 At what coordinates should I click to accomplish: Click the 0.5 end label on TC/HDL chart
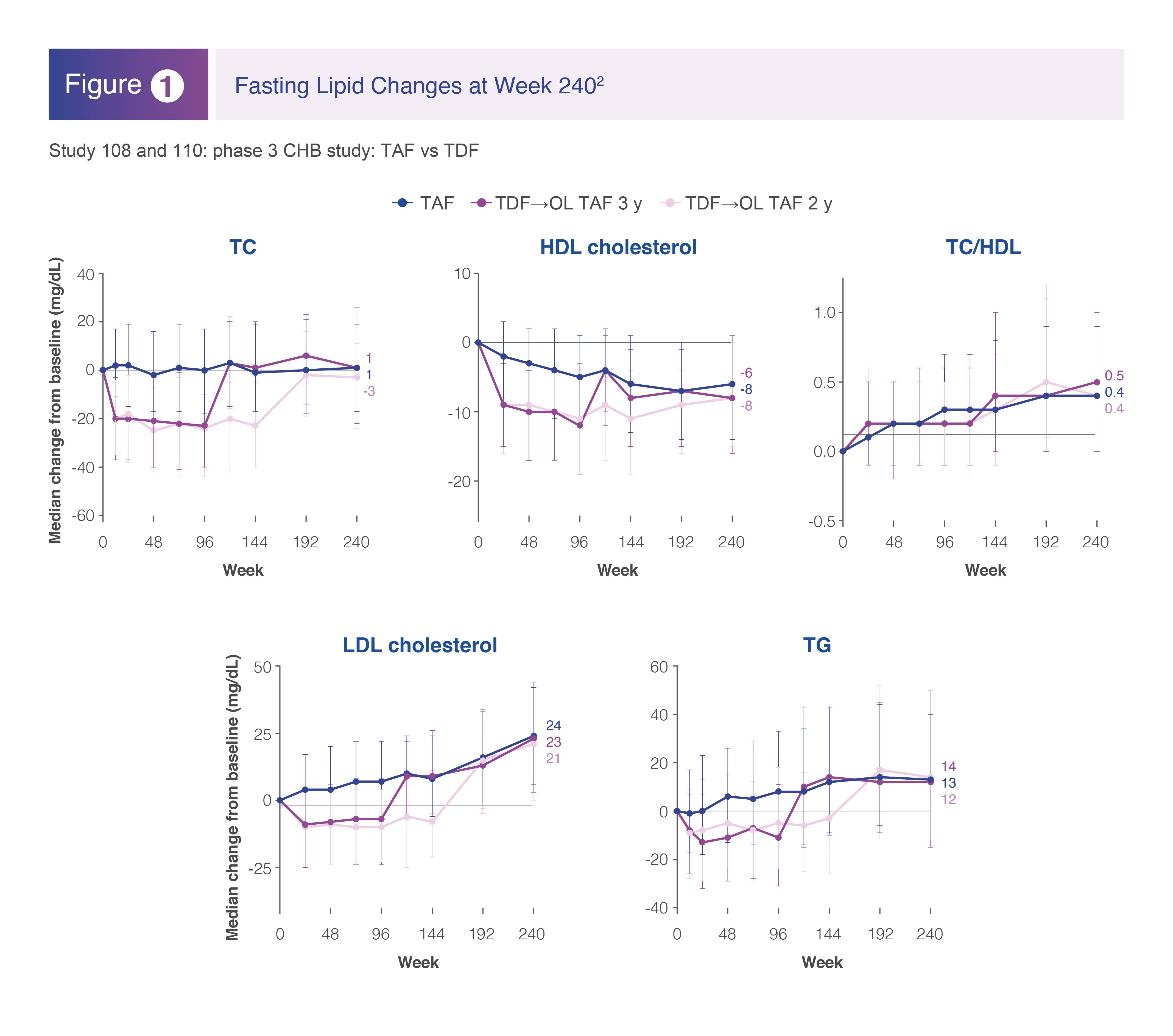coord(1114,376)
